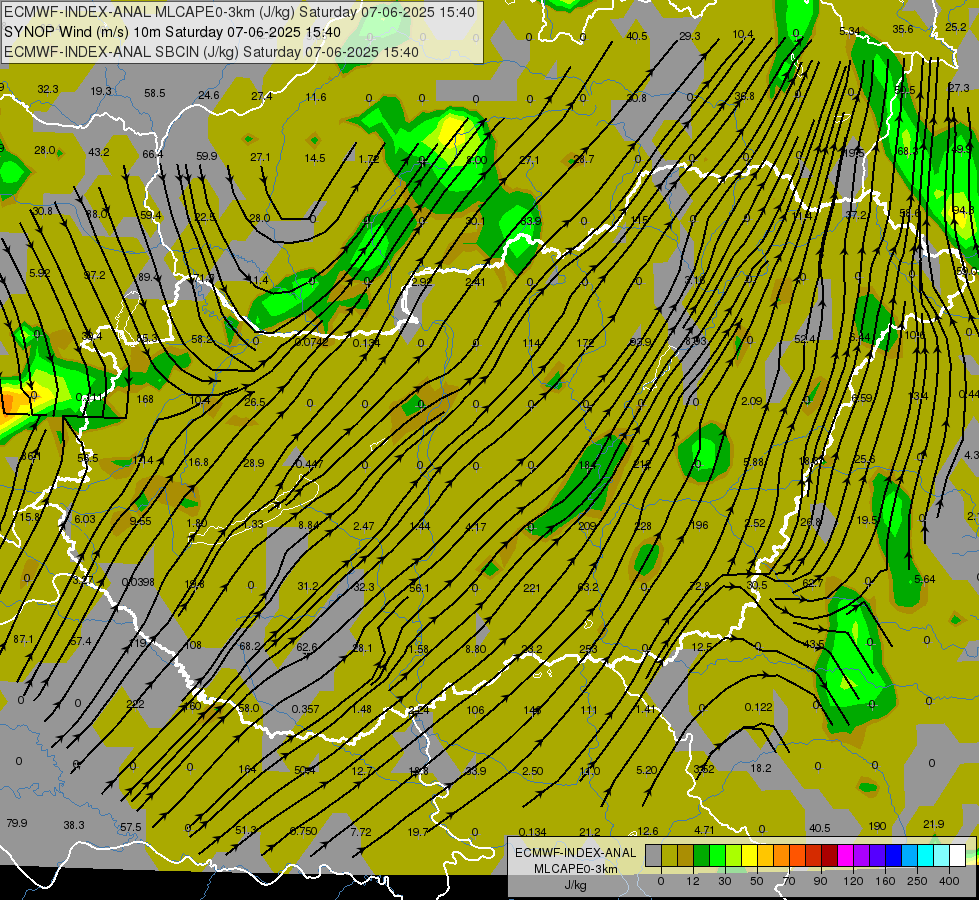
Task: Click the map value 38.3
Action: (74, 825)
